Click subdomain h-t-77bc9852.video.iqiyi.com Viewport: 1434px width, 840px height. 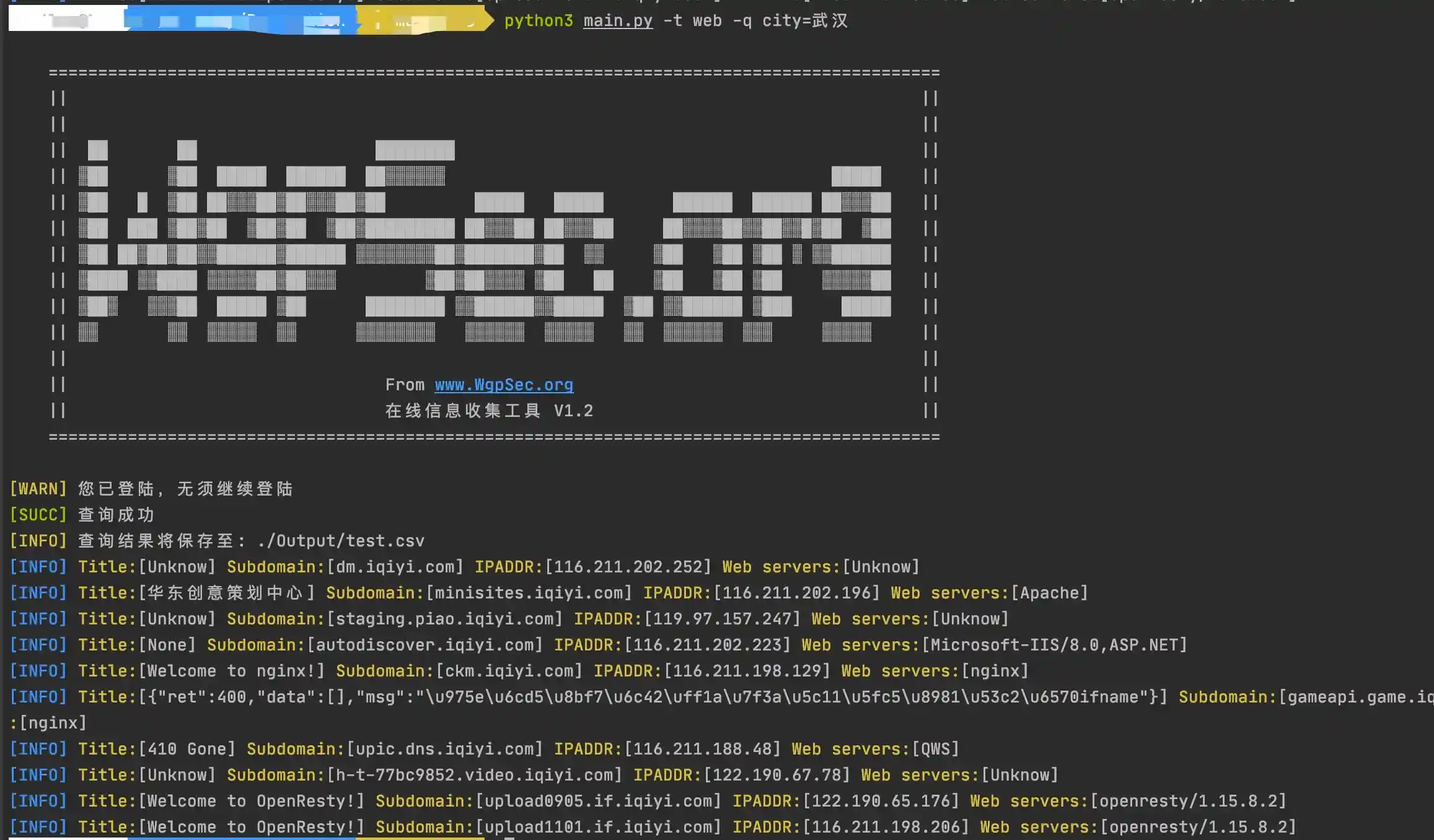click(474, 775)
